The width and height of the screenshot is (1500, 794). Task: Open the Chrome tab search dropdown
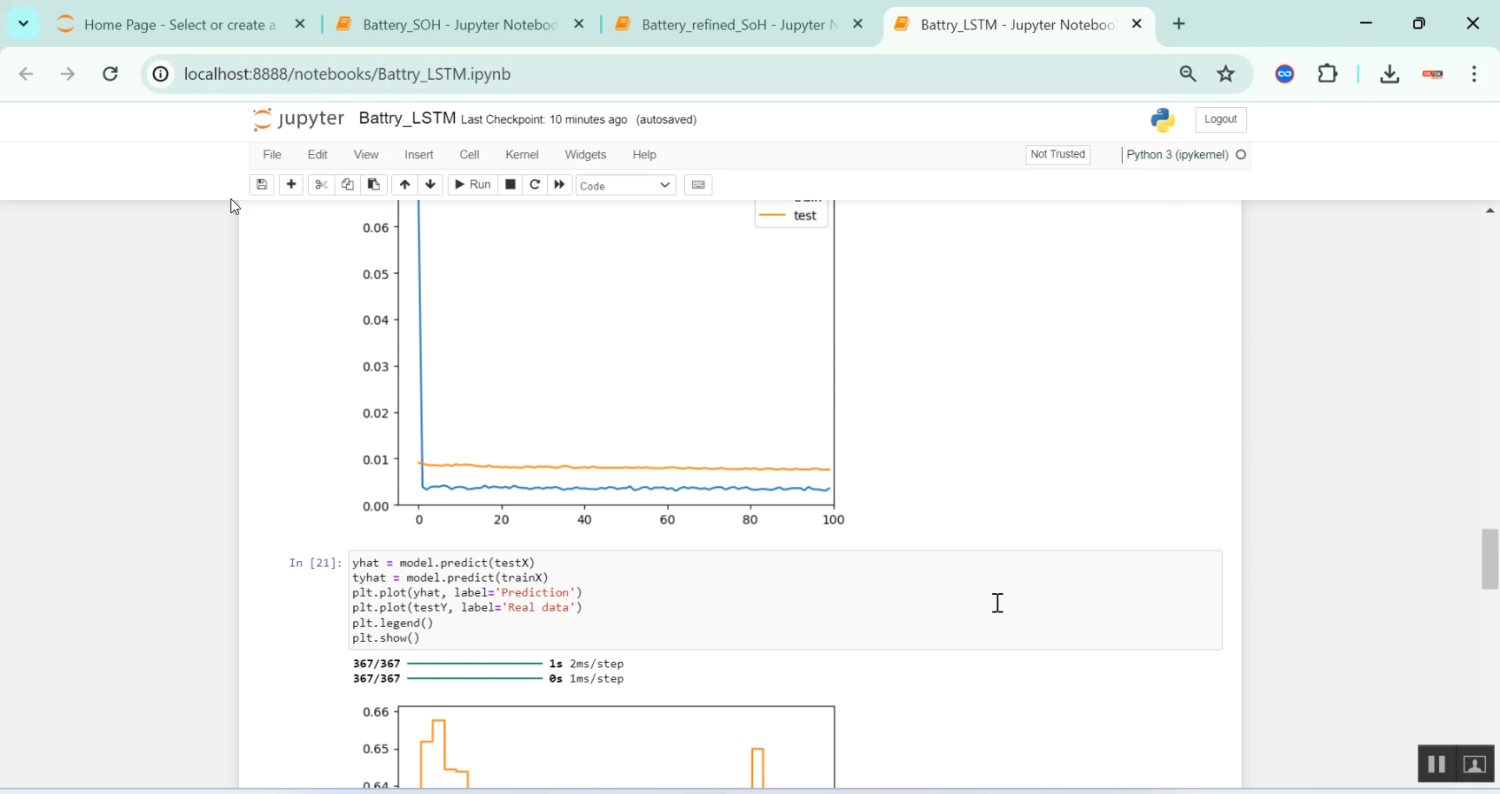pyautogui.click(x=23, y=24)
